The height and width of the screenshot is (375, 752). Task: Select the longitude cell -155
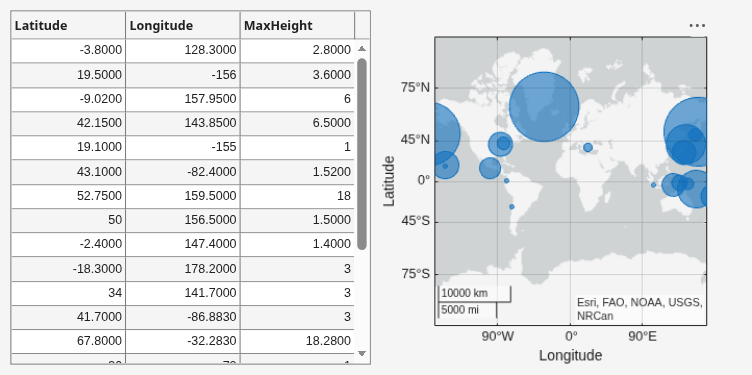pos(183,147)
